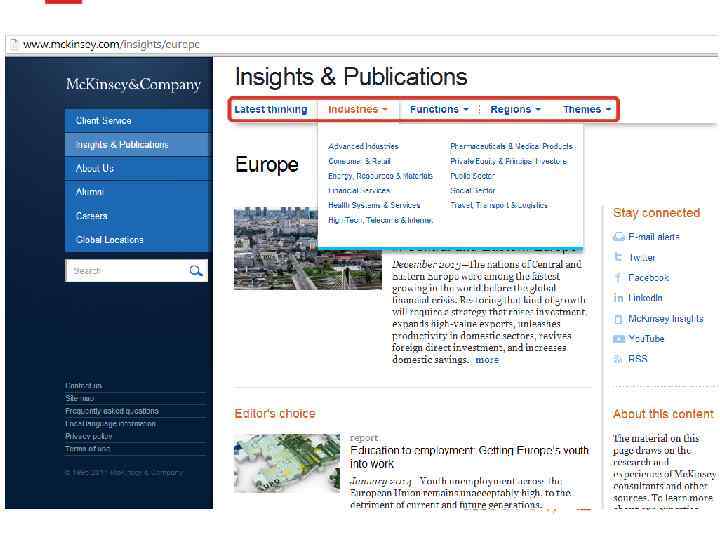Viewport: 720px width, 540px height.
Task: Open the Terms of use link
Action: (88, 449)
